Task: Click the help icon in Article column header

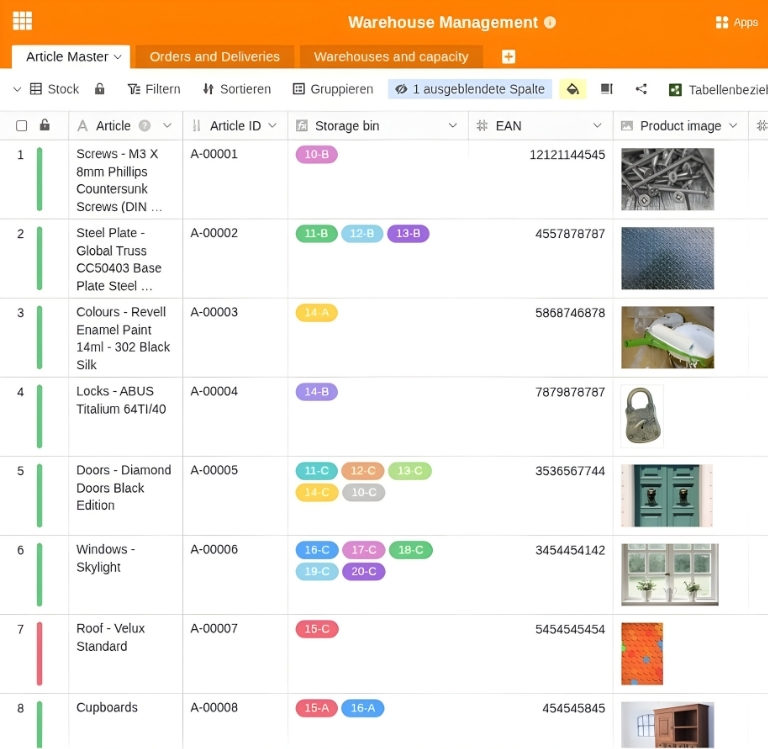Action: tap(145, 126)
